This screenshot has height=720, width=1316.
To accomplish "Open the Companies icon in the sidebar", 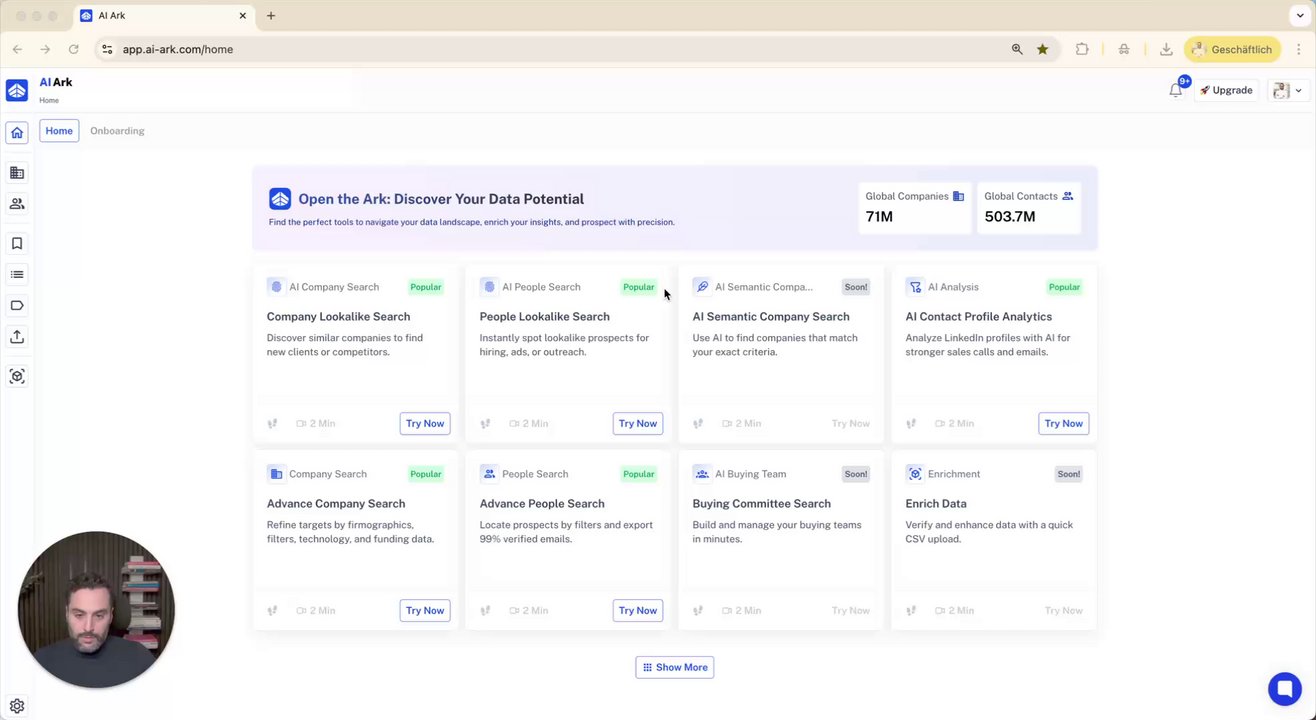I will point(17,173).
